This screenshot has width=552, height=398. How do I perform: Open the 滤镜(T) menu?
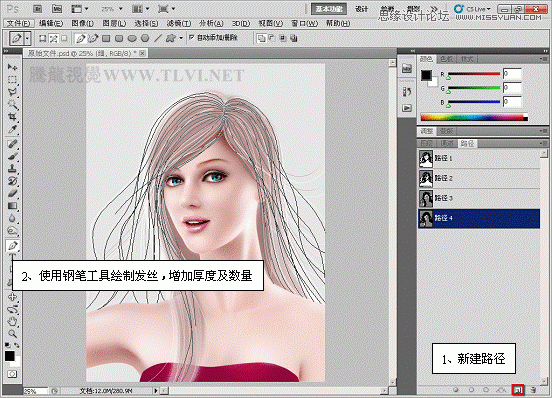tap(178, 23)
